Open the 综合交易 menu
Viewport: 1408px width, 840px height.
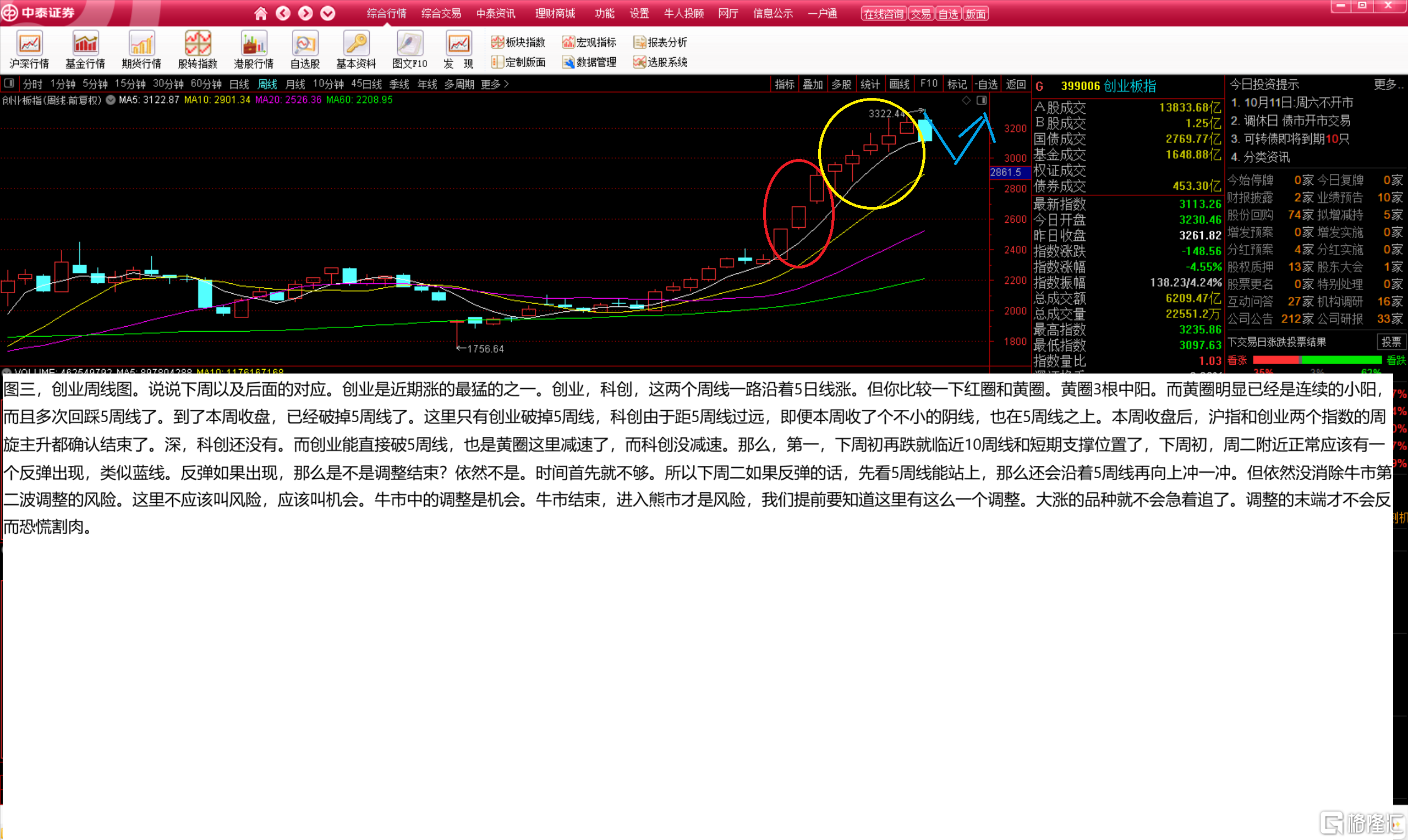tap(441, 13)
